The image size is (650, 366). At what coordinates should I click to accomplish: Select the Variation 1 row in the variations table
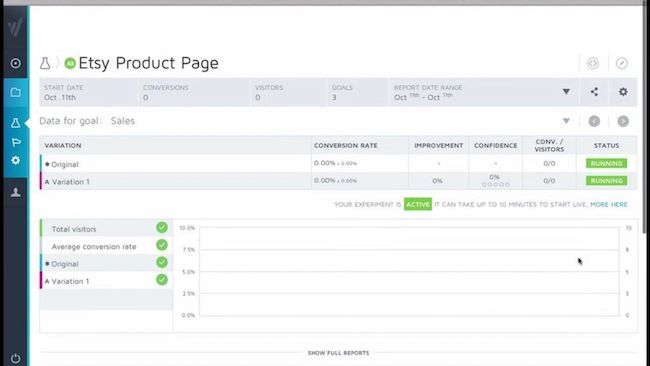pos(338,181)
